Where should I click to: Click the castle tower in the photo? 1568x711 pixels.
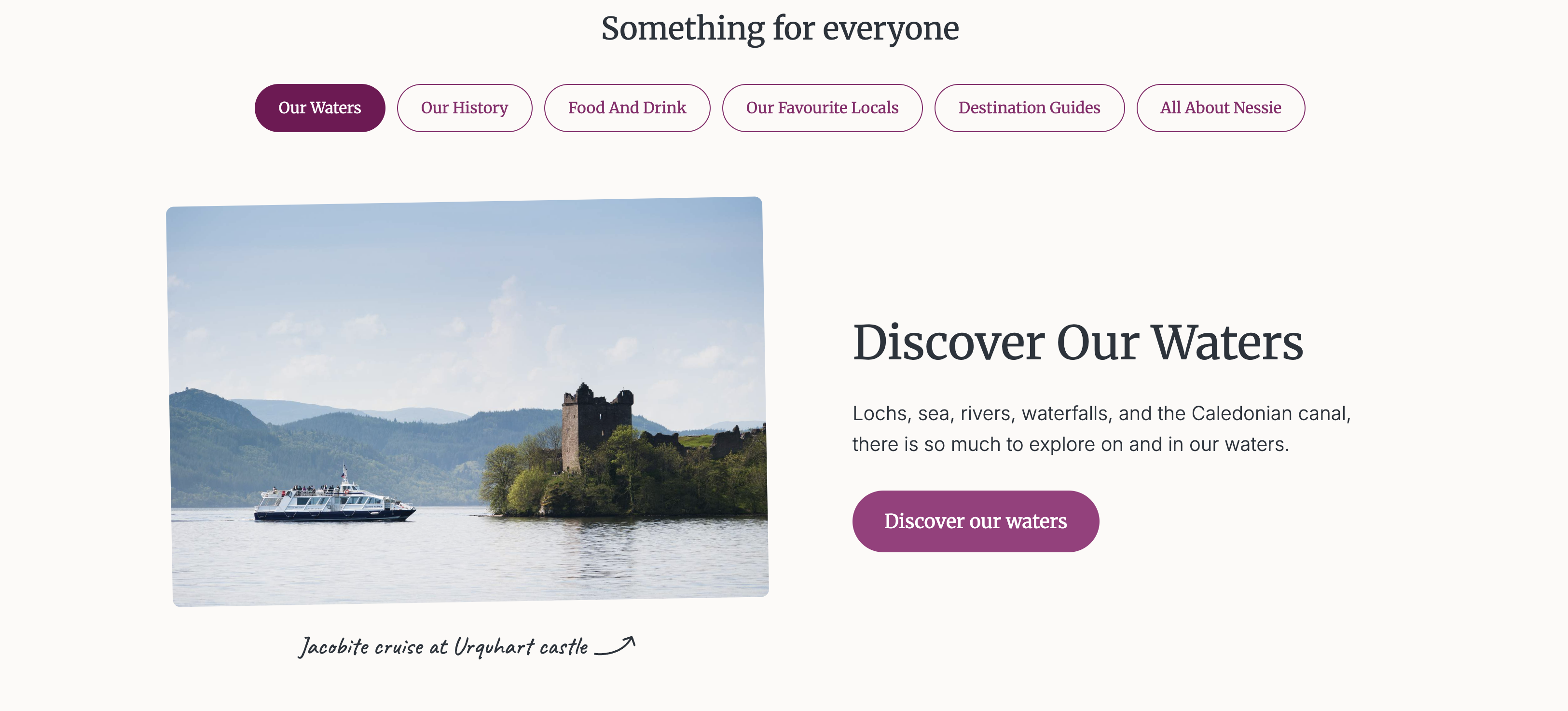coord(595,426)
